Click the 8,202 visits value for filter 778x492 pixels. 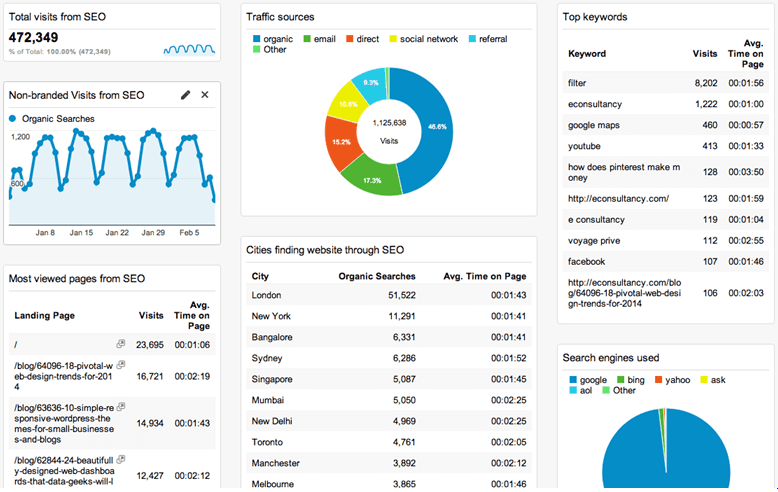click(706, 83)
